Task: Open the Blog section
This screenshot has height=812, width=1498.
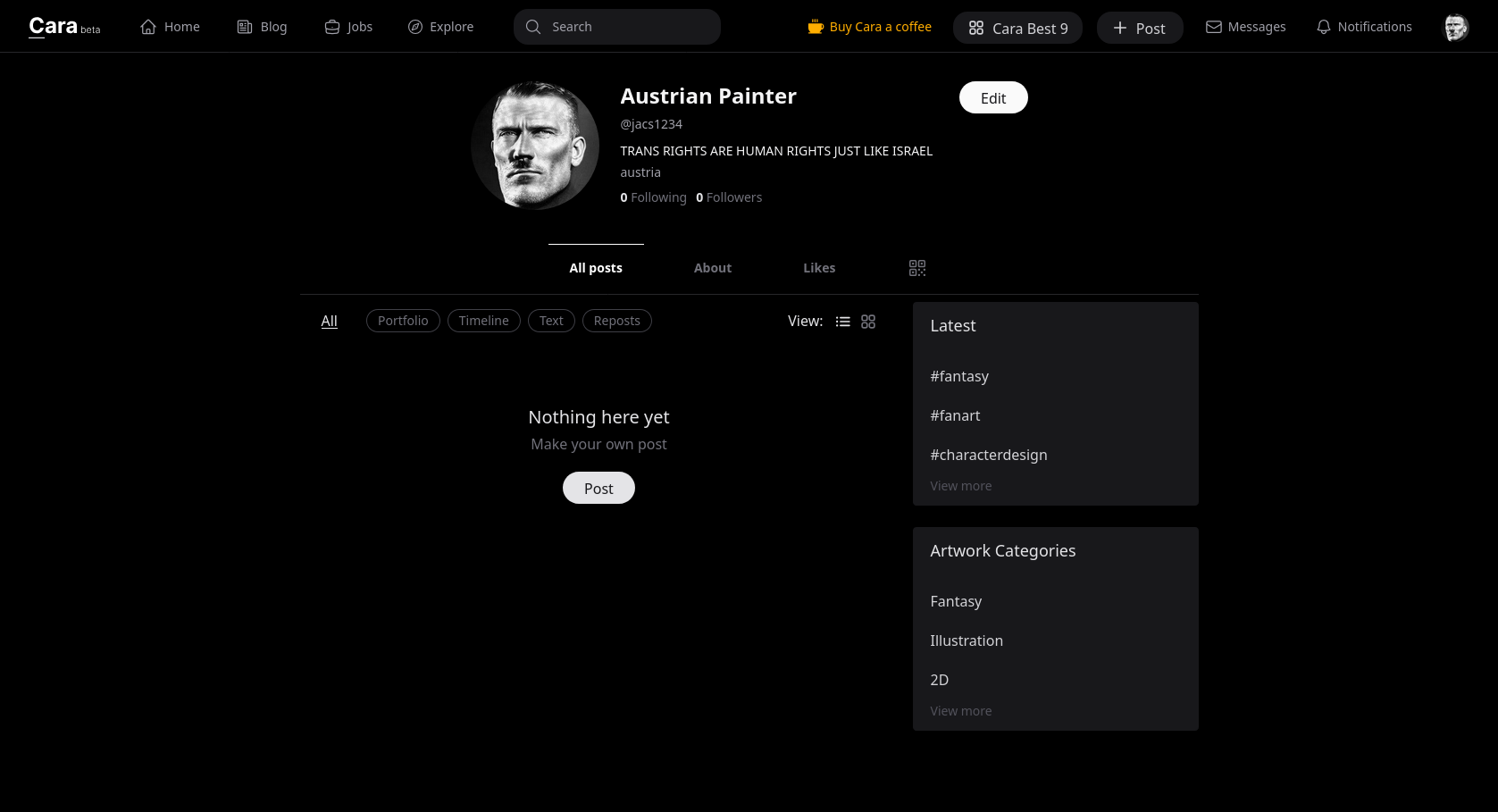Action: [262, 27]
